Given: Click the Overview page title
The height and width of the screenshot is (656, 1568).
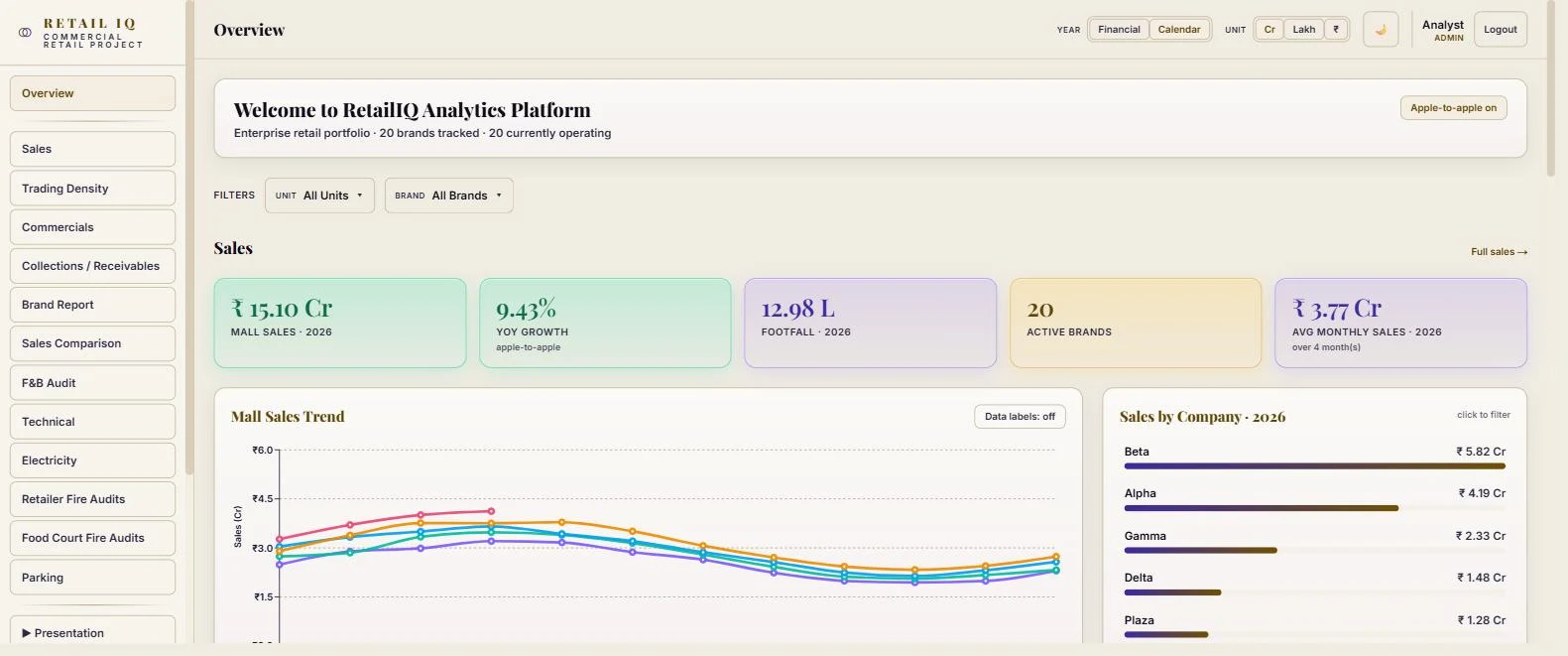Looking at the screenshot, I should click(249, 30).
